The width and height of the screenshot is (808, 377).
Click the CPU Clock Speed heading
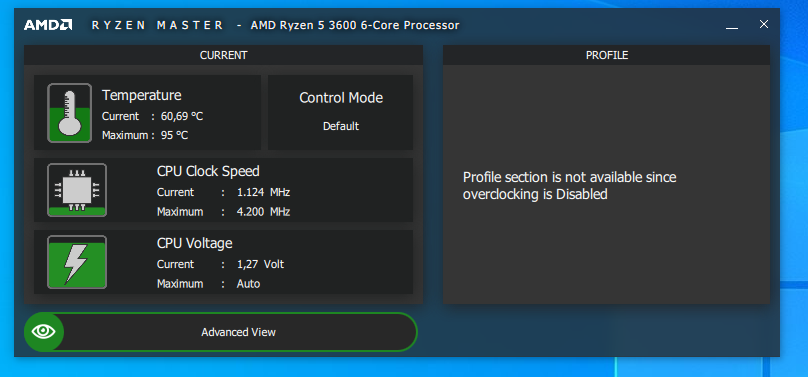click(208, 171)
